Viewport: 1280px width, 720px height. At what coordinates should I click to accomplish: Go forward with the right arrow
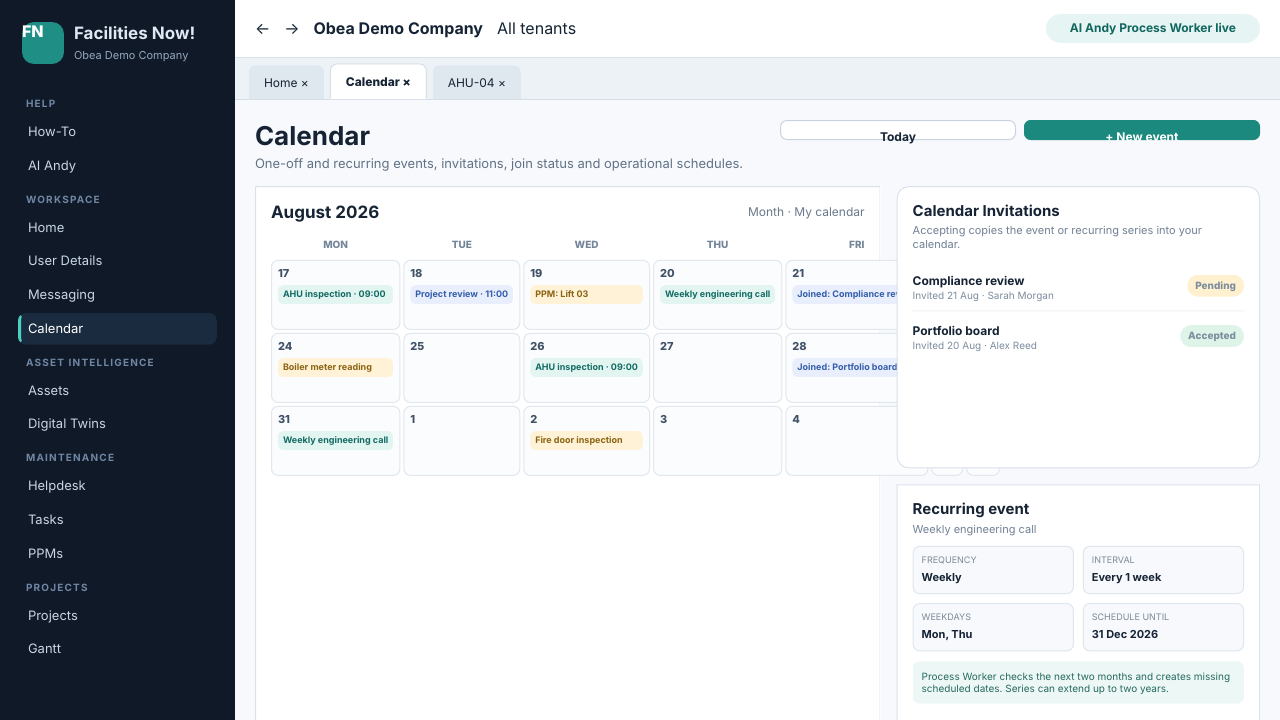coord(292,29)
